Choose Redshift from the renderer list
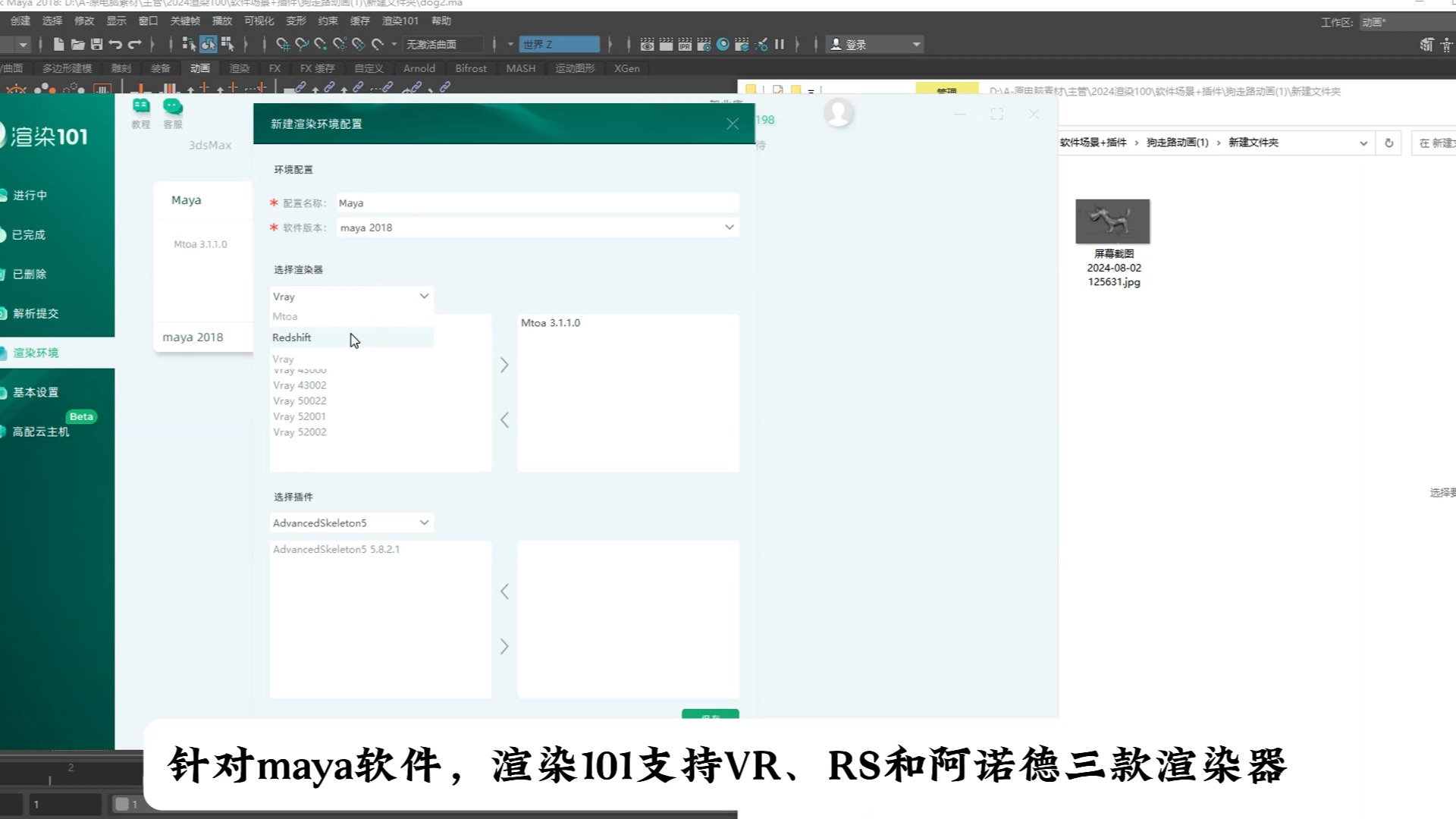Screen dimensions: 1456x819 coord(352,337)
